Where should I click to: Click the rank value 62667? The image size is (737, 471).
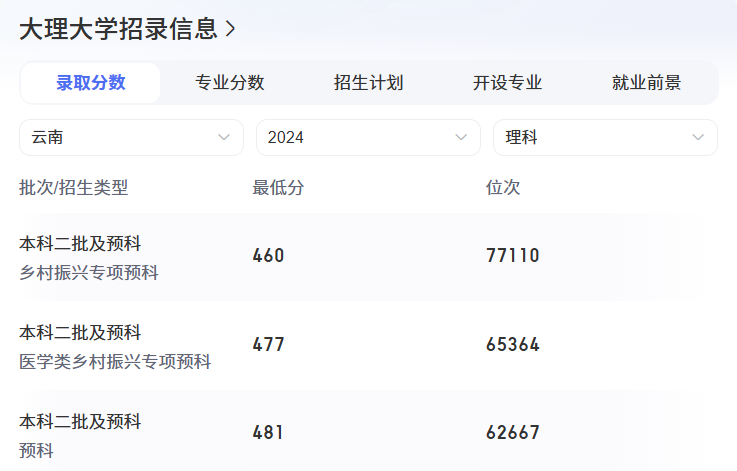pyautogui.click(x=513, y=432)
